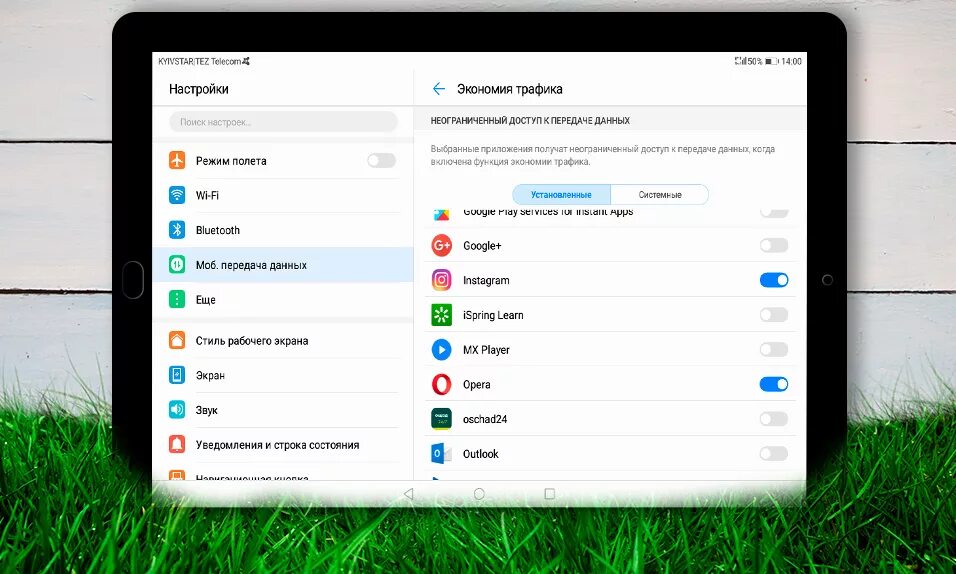Click the notifications bell icon
Screen dimensions: 956x574
177,445
